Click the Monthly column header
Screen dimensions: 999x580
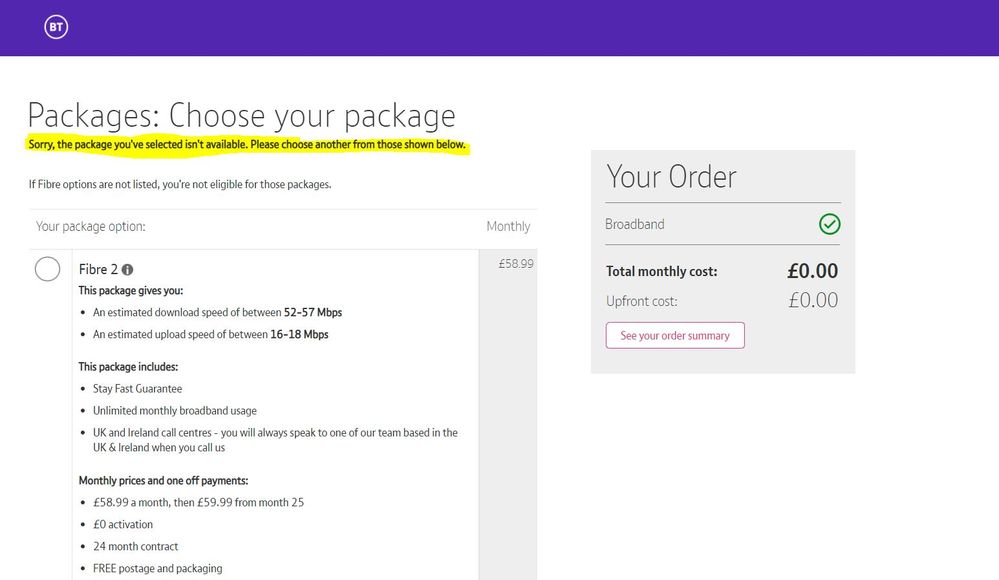pos(508,226)
